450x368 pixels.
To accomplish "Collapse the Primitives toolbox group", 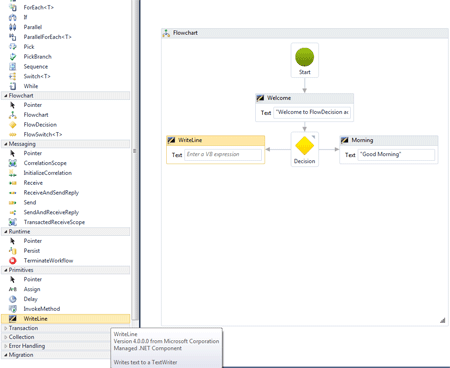I will coord(6,270).
